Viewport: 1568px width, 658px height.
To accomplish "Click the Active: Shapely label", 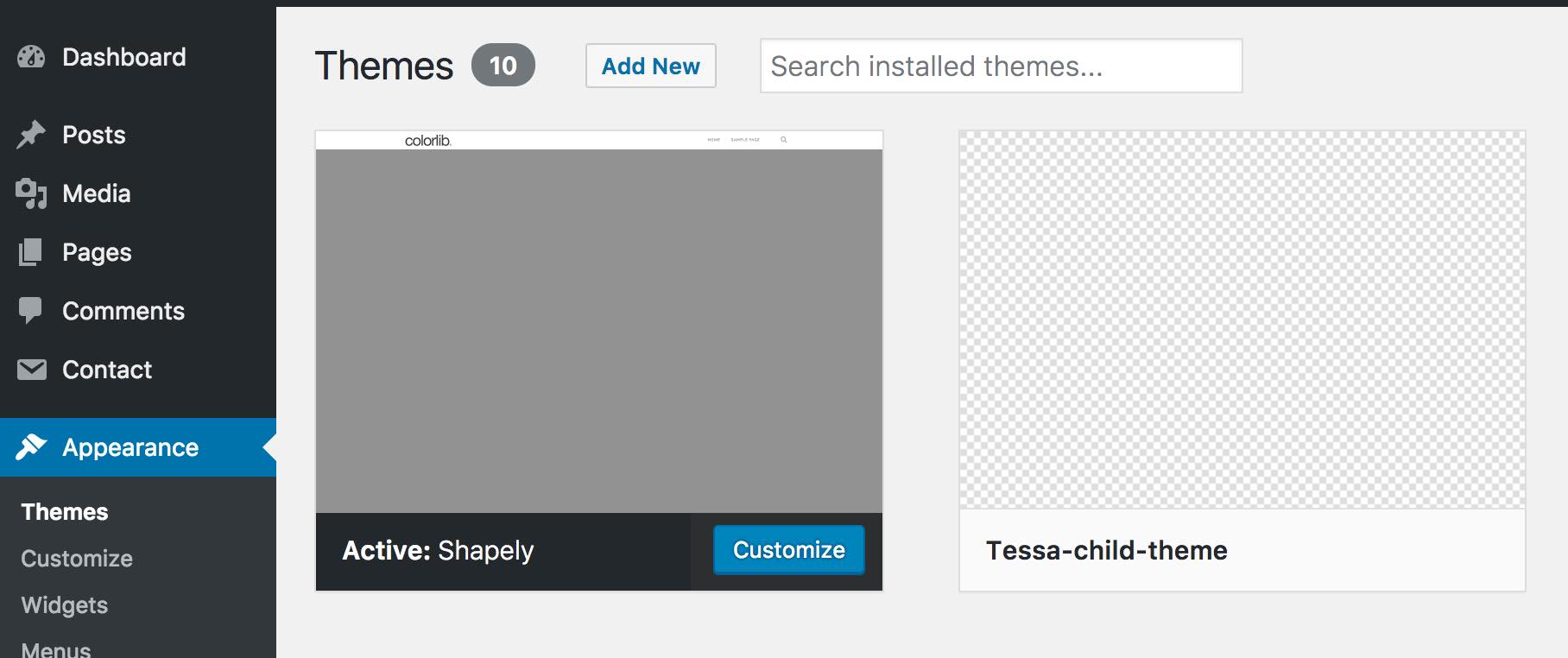I will pyautogui.click(x=438, y=550).
